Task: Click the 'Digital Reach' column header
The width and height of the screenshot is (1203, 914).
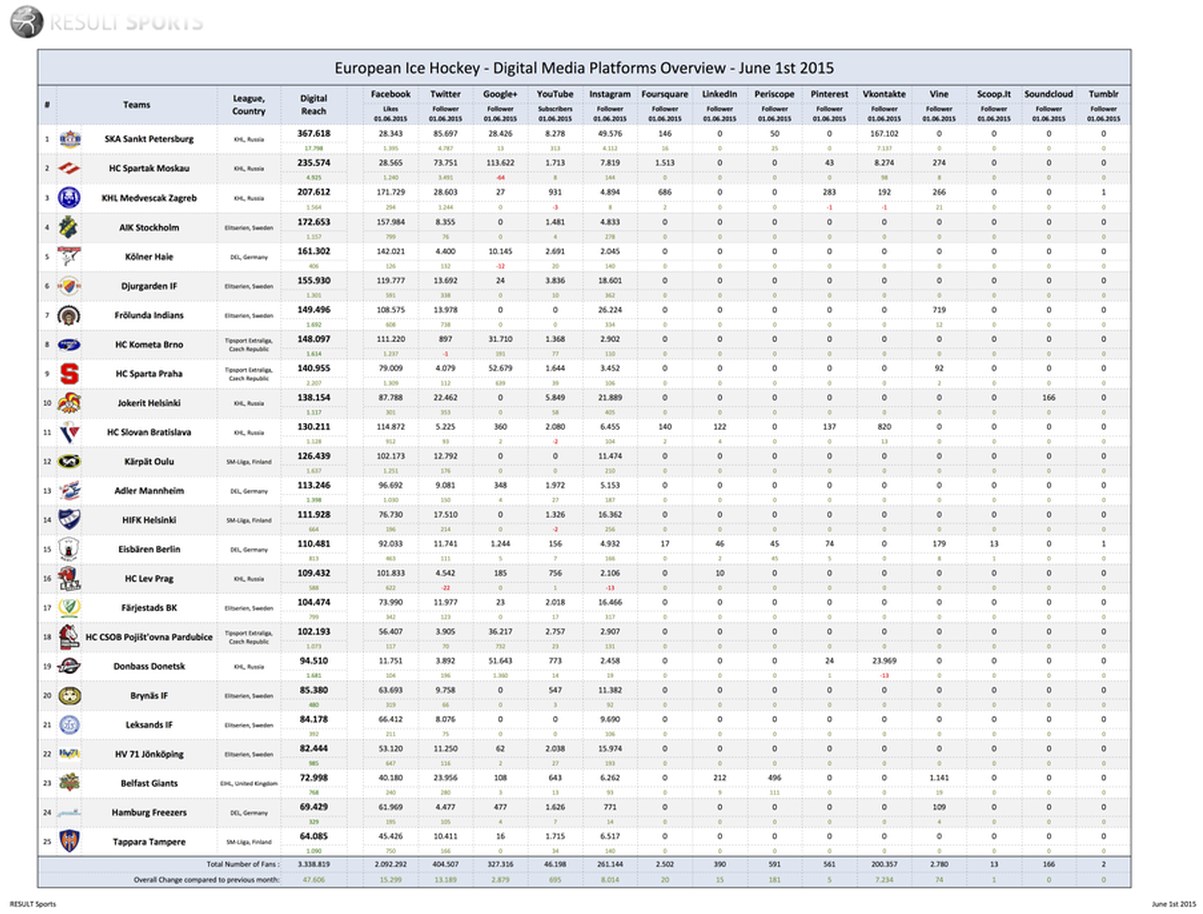Action: (x=314, y=105)
